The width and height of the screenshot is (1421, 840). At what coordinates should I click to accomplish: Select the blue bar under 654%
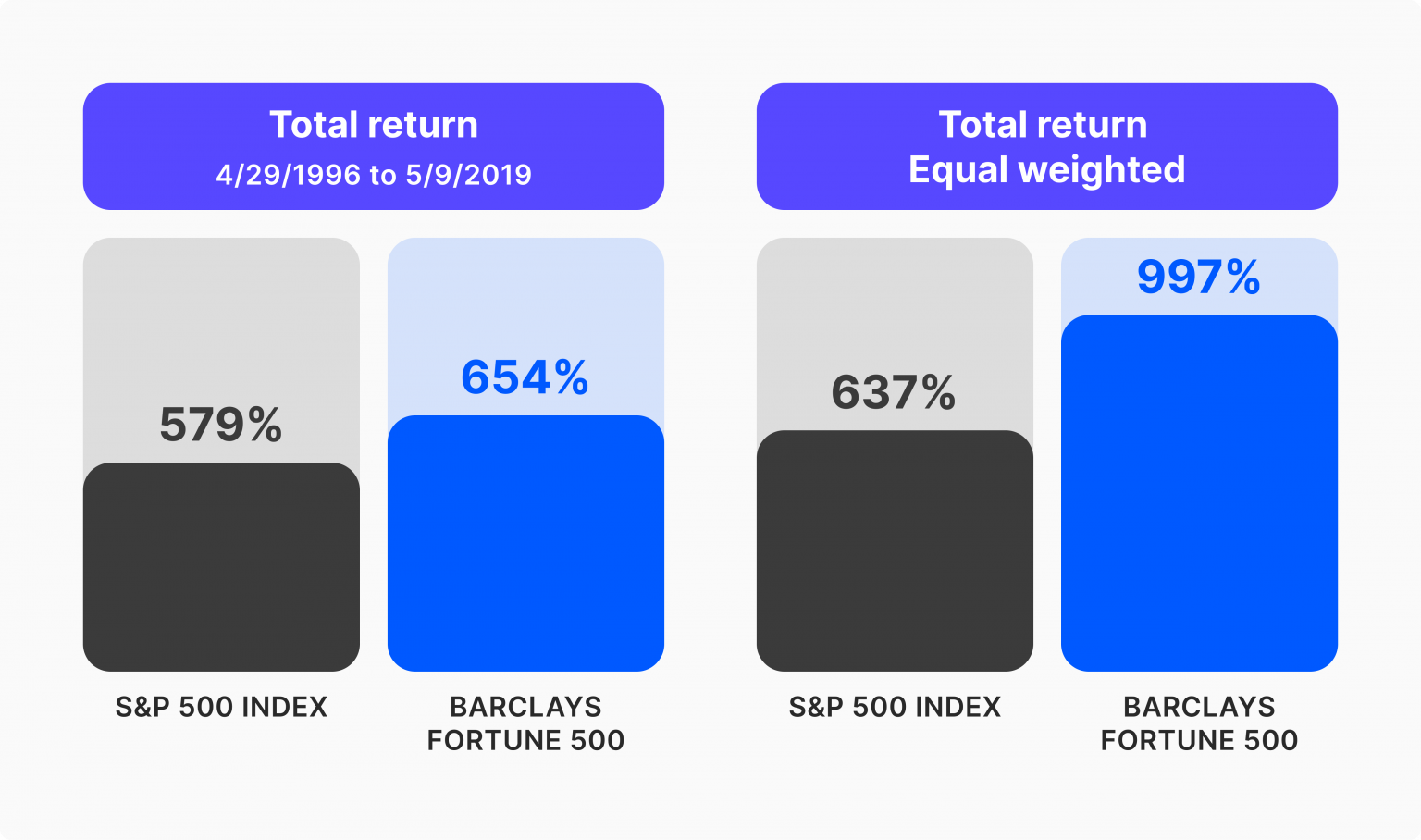click(x=525, y=543)
